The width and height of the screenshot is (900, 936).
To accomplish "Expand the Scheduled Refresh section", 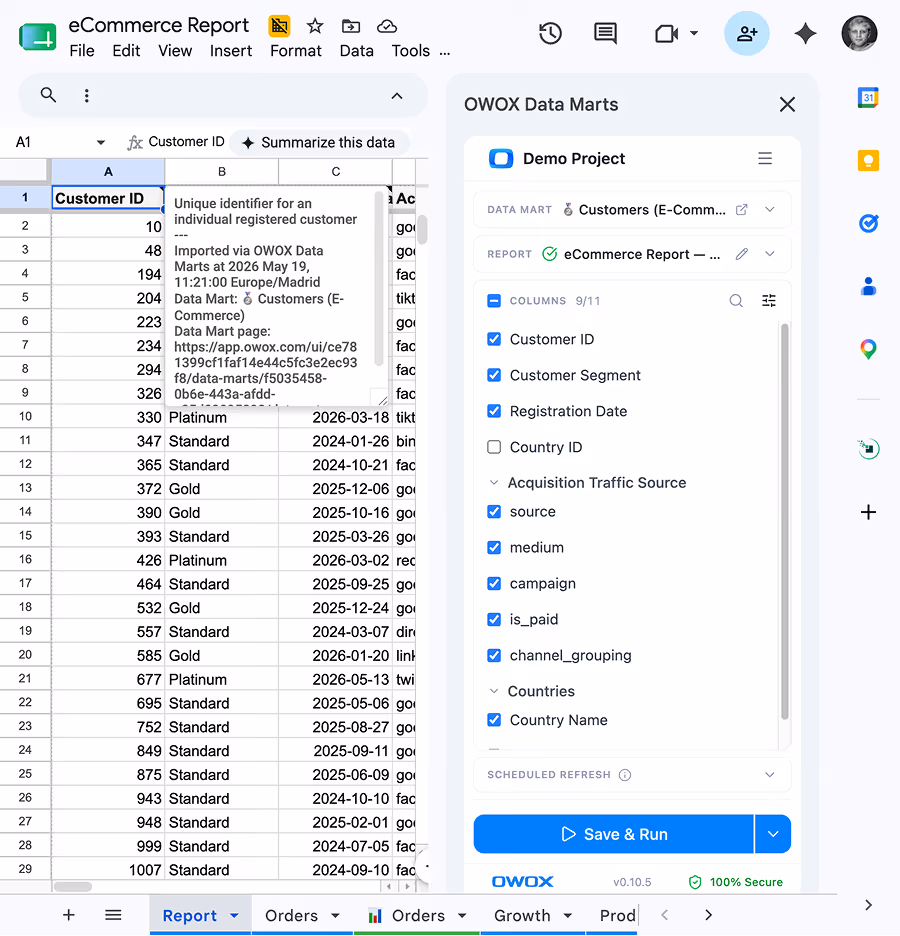I will coord(770,775).
